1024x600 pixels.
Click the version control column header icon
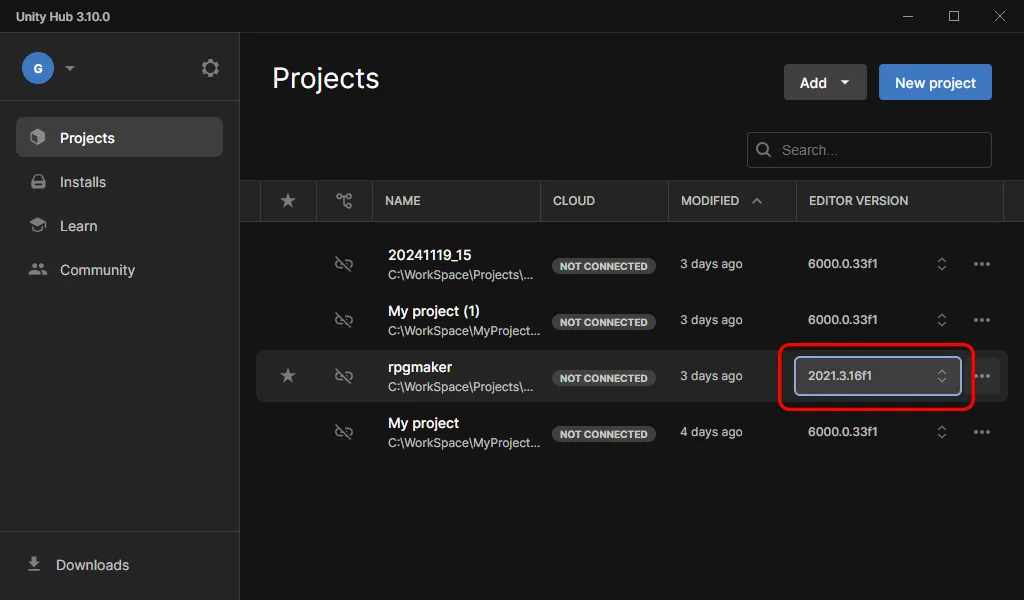344,201
